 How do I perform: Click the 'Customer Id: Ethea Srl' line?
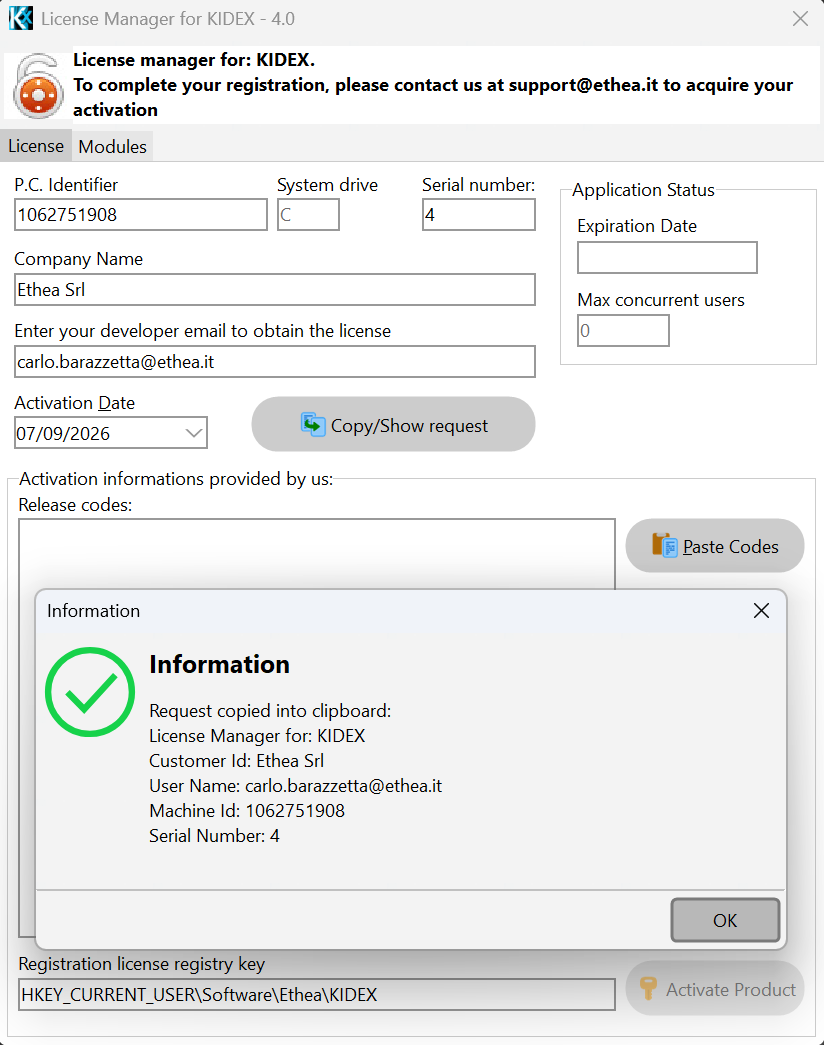click(237, 760)
